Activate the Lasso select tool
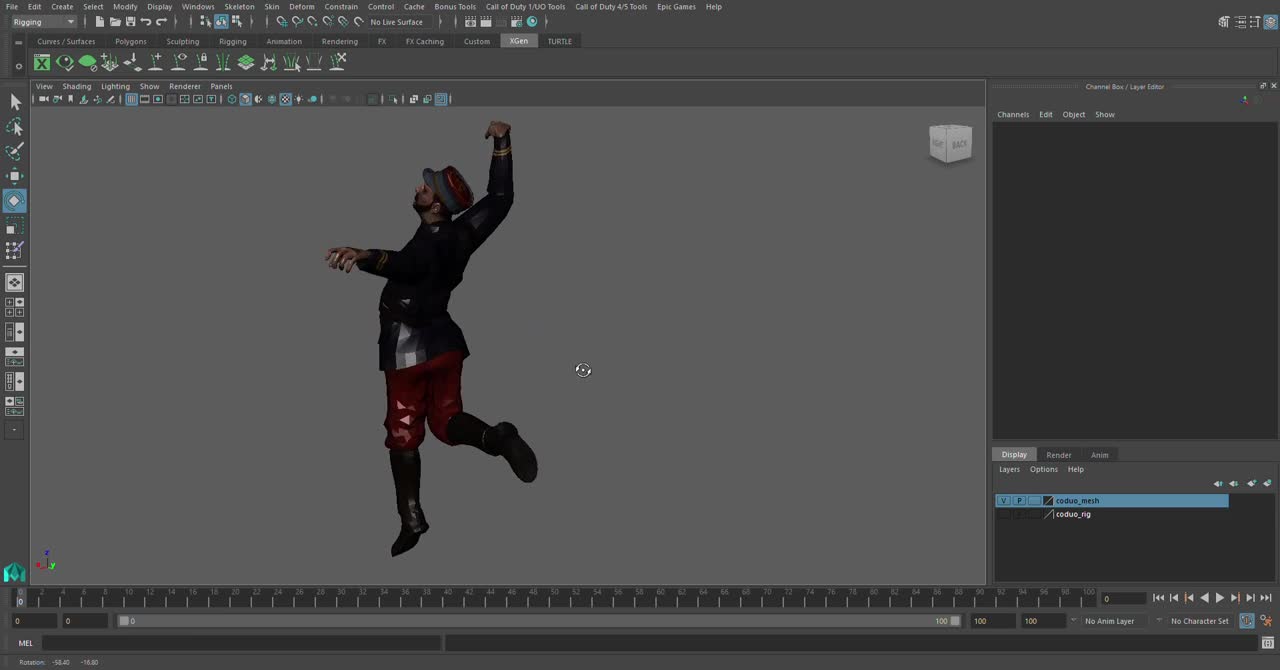Viewport: 1280px width, 670px height. (14, 127)
